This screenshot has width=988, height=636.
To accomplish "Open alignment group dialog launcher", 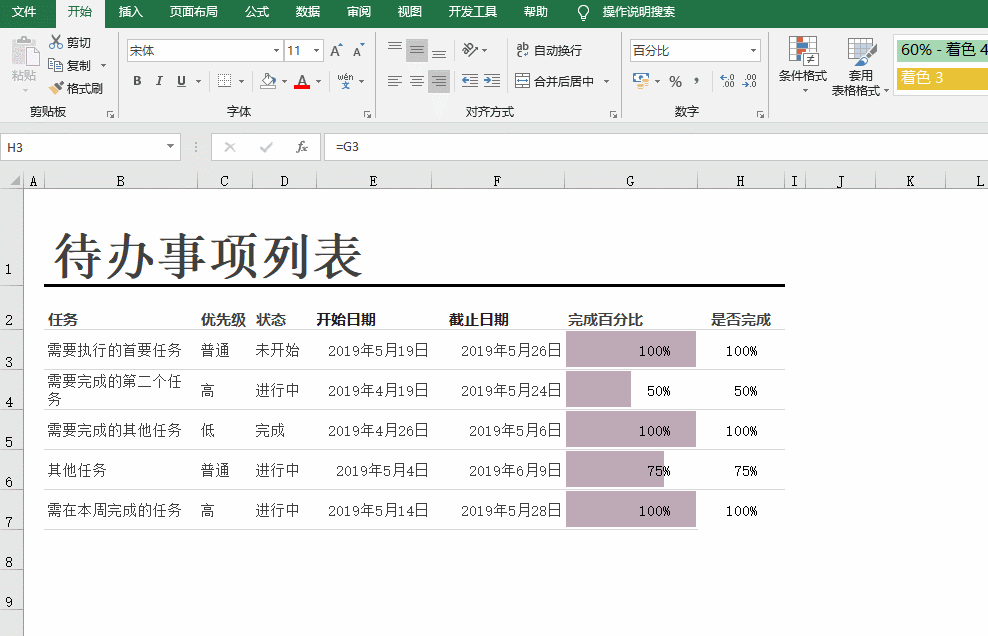I will click(613, 114).
